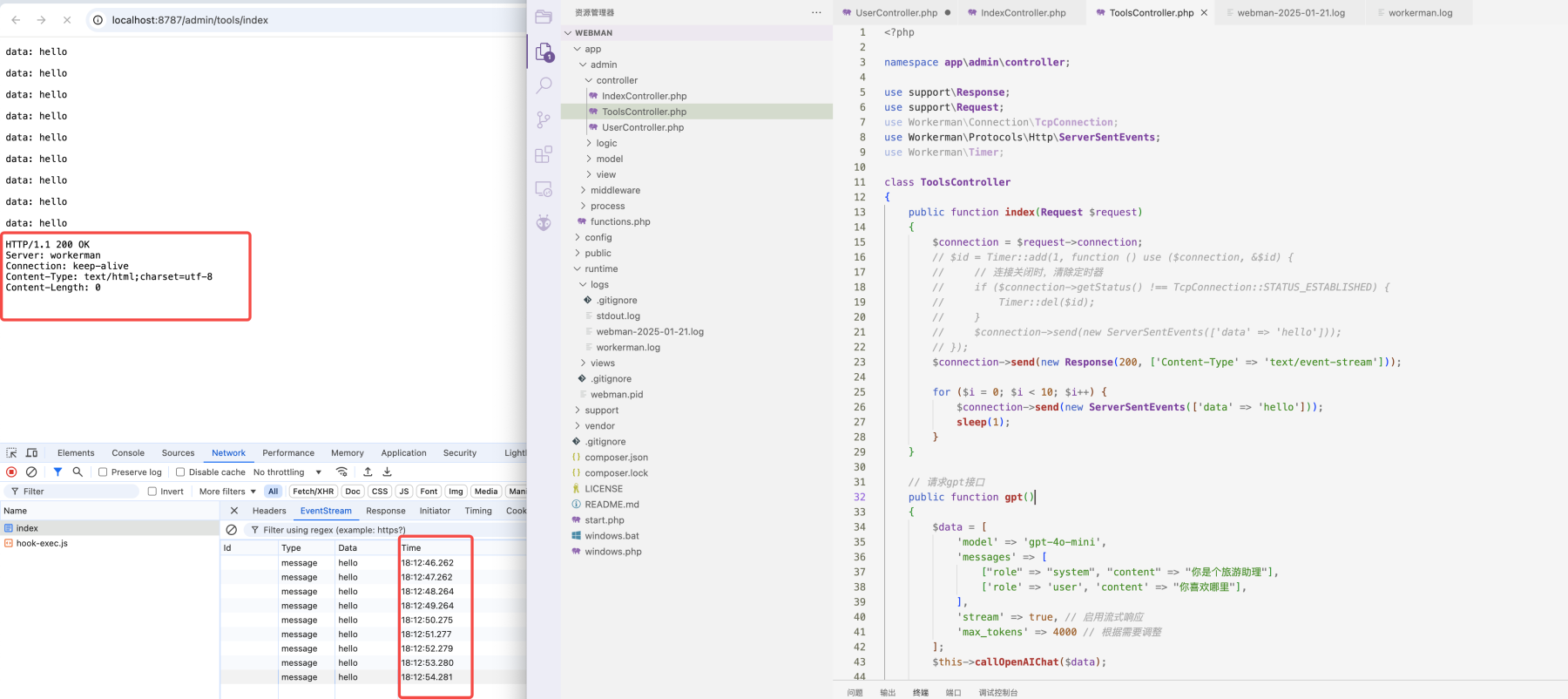Check the Invert filter checkbox
This screenshot has height=699, width=1568.
click(152, 492)
